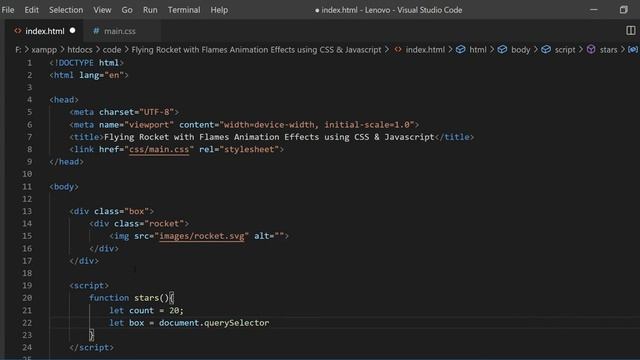Open the File menu
Screen dimensions: 640x360
coord(8,10)
